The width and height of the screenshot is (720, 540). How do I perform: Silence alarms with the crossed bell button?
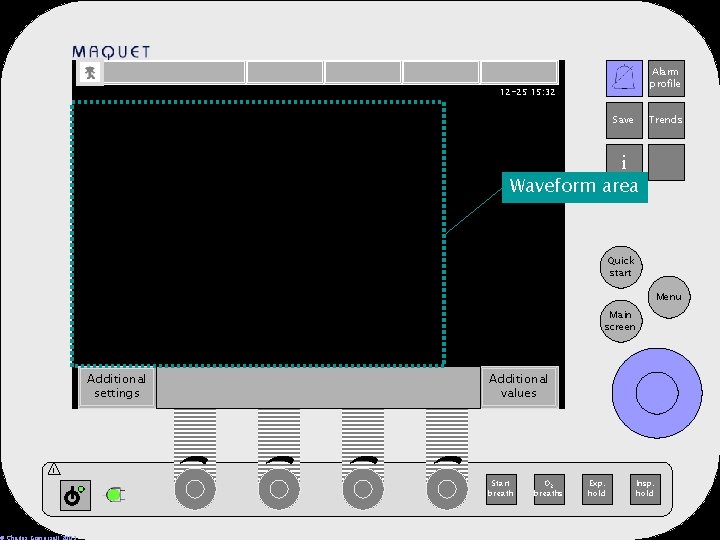pos(624,78)
